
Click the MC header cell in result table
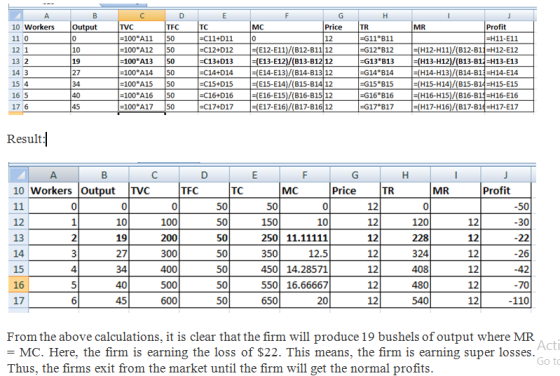[305, 190]
